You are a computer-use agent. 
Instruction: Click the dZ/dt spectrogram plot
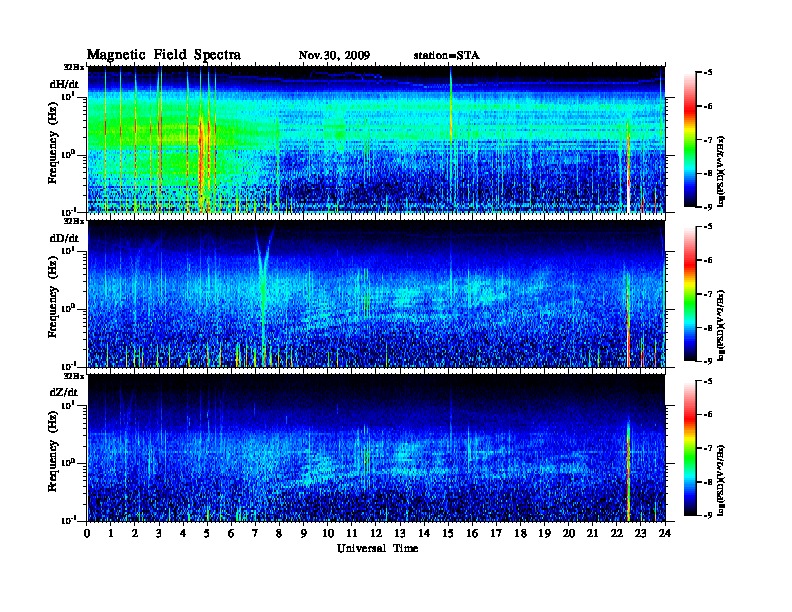pyautogui.click(x=376, y=448)
